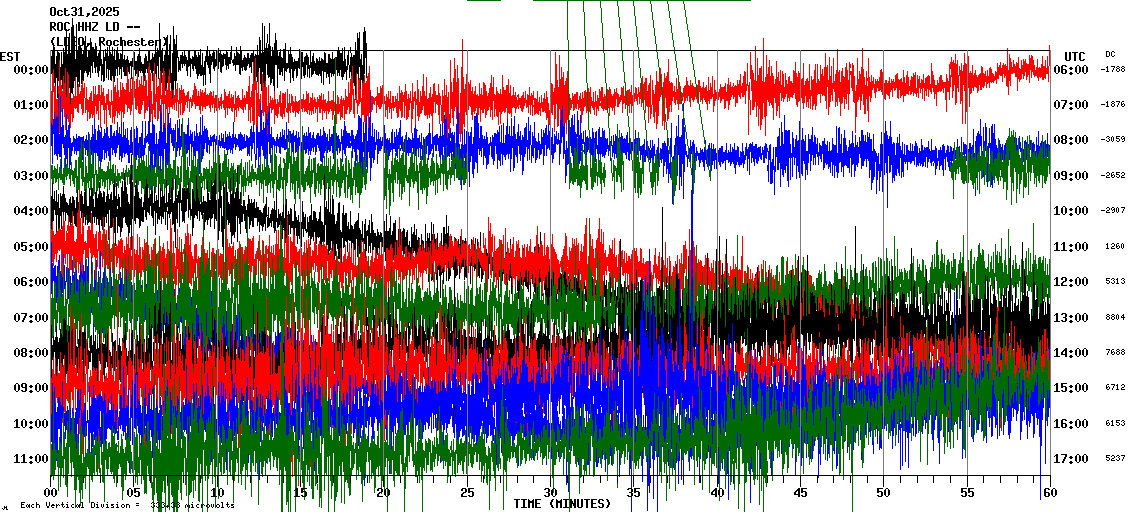Click DC offset value -3059

[x=1113, y=140]
